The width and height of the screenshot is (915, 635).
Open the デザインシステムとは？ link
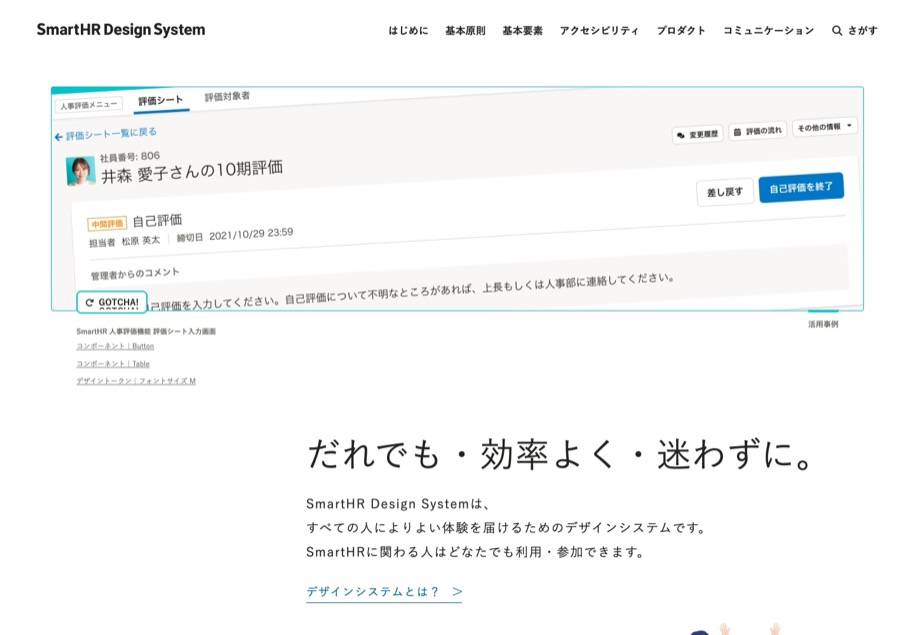point(384,591)
